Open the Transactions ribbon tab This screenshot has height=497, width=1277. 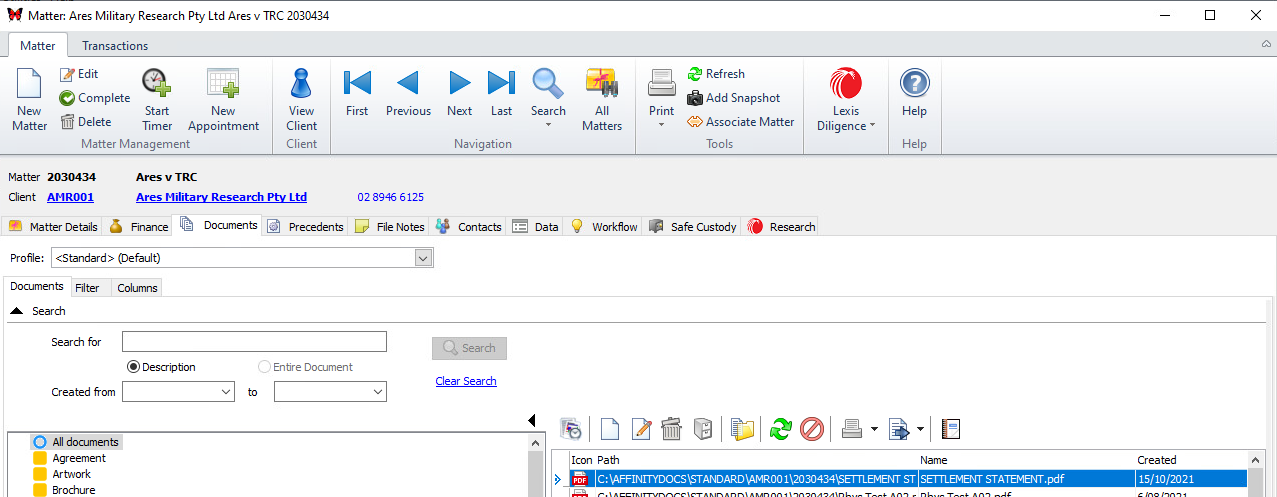115,46
